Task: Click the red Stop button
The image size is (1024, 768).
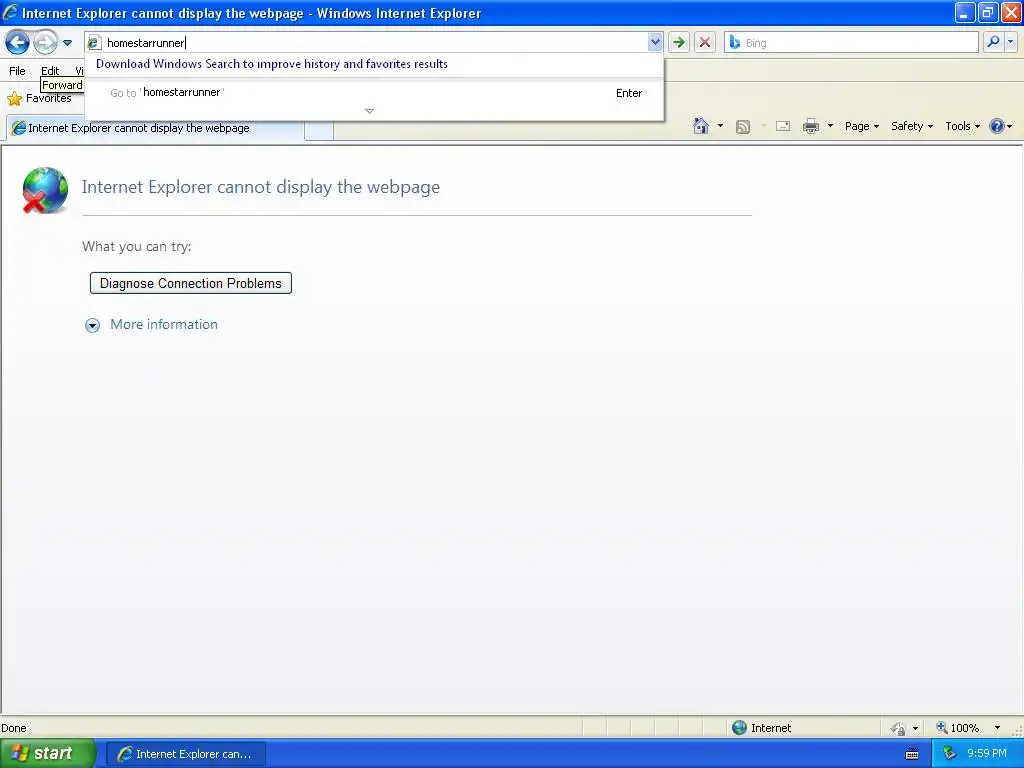Action: click(x=705, y=42)
